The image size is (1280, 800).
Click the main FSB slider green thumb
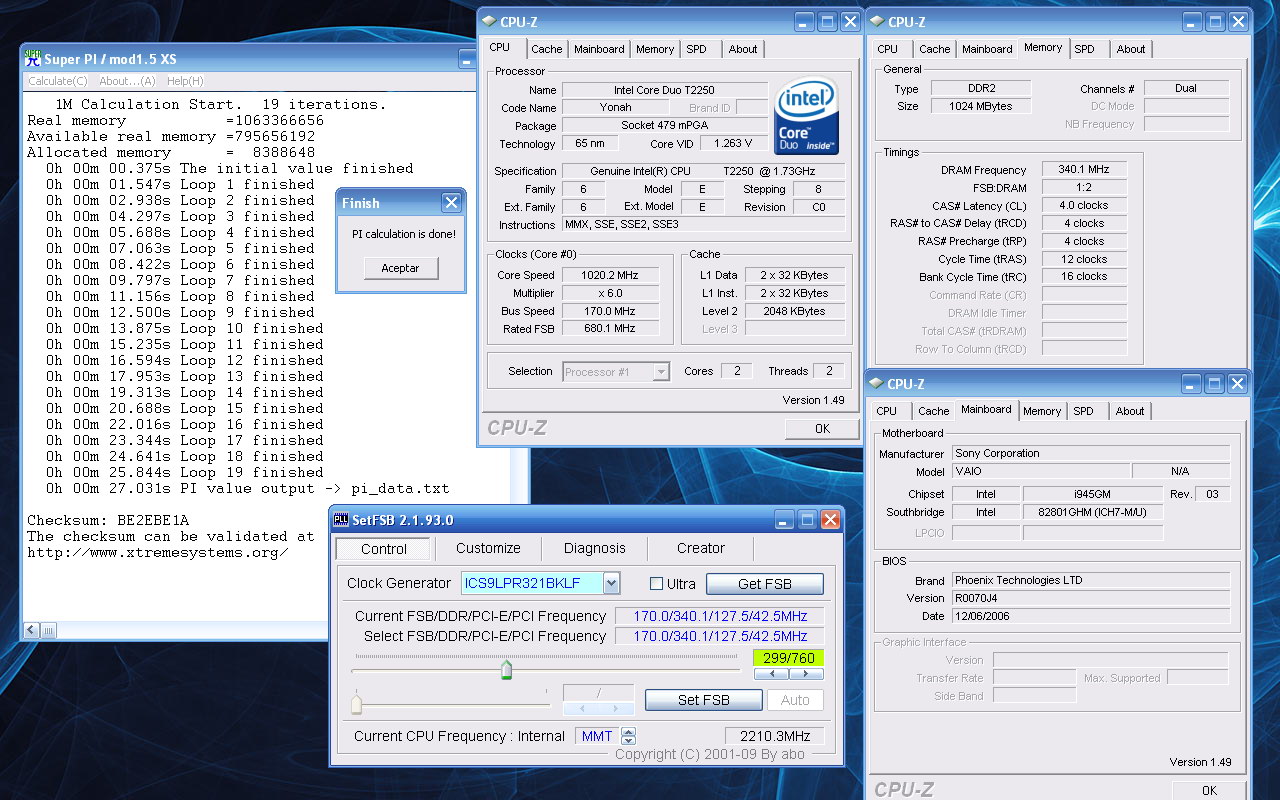(506, 669)
